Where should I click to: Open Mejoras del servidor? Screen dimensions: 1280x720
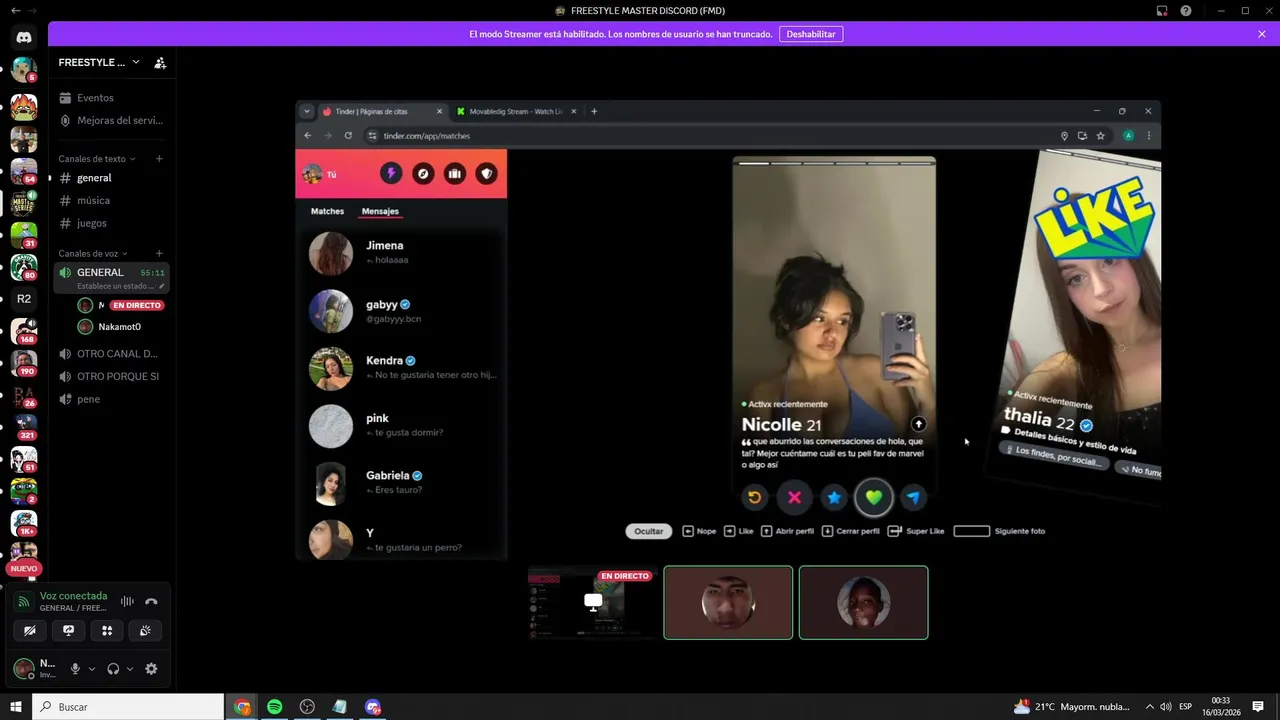pos(112,120)
